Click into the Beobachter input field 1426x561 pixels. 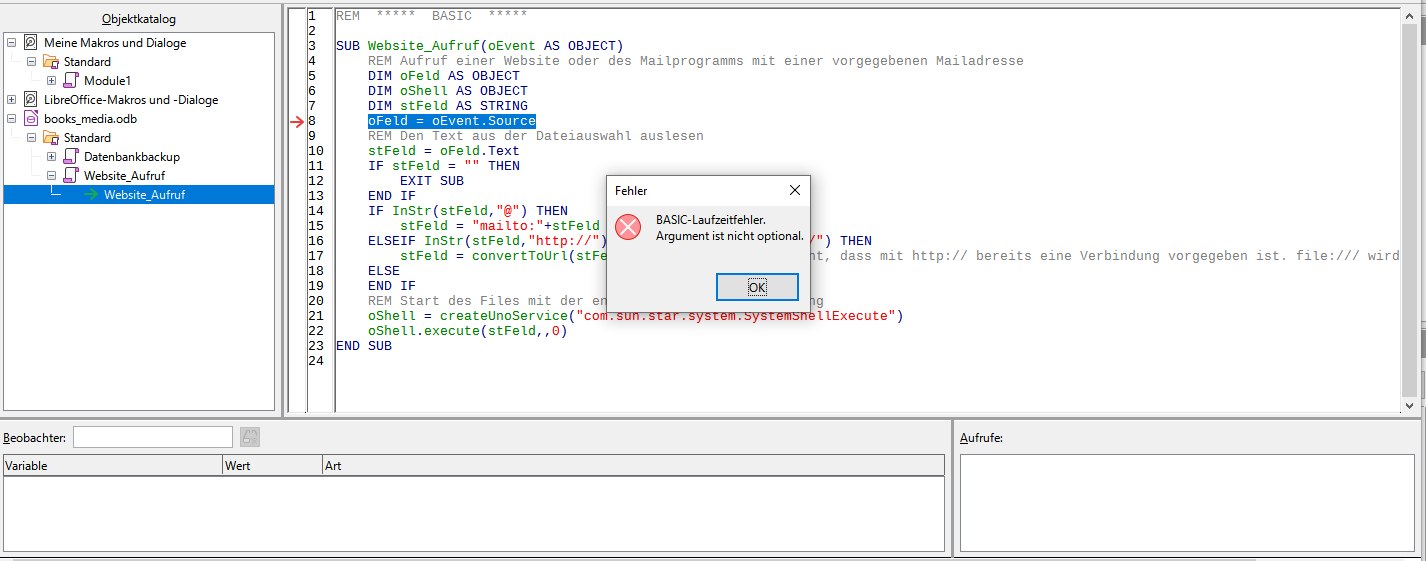coord(153,437)
